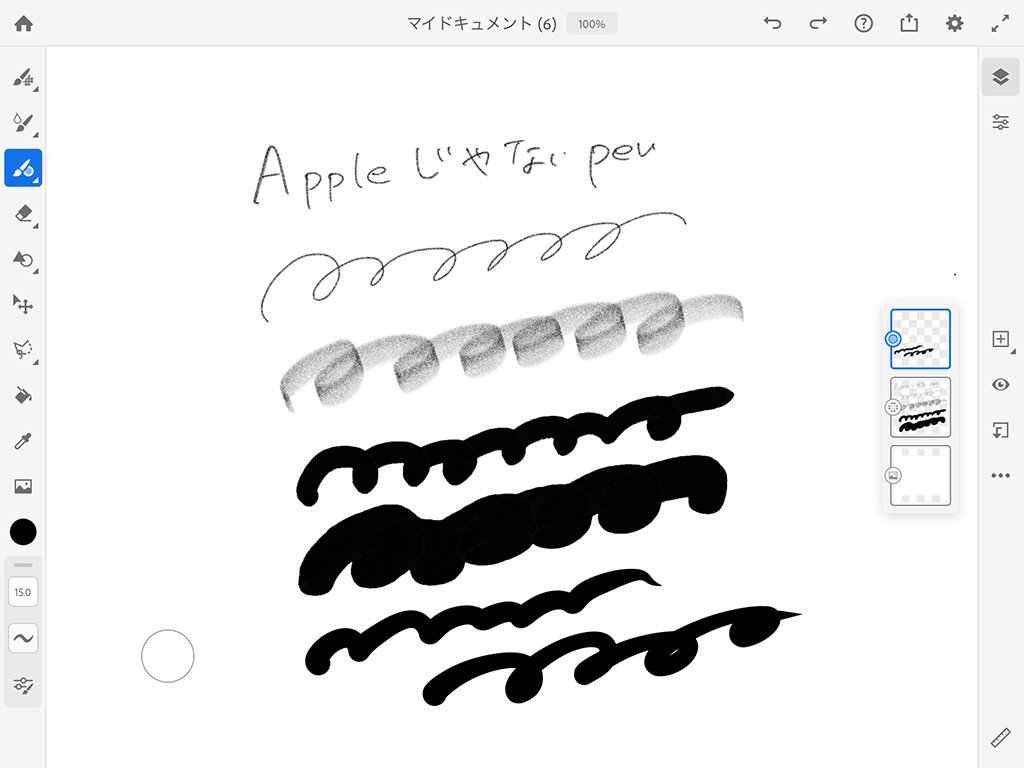1024x768 pixels.
Task: Open the brush settings sliders
Action: (x=23, y=684)
